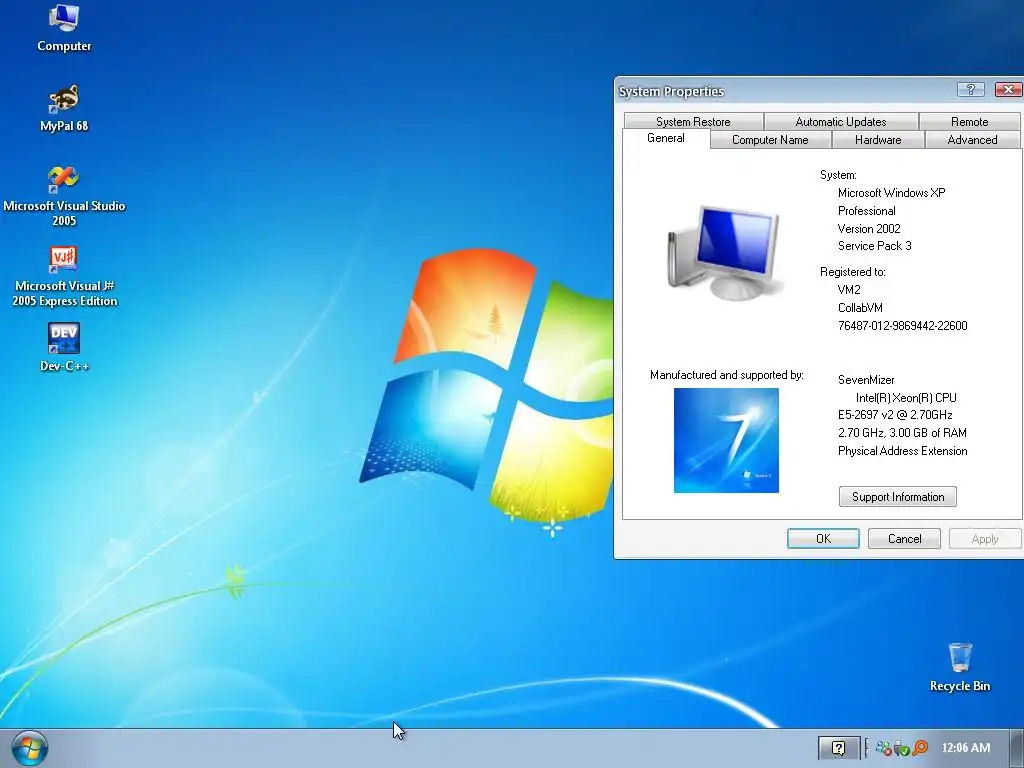Click the 'Registered to:' label

(x=852, y=272)
